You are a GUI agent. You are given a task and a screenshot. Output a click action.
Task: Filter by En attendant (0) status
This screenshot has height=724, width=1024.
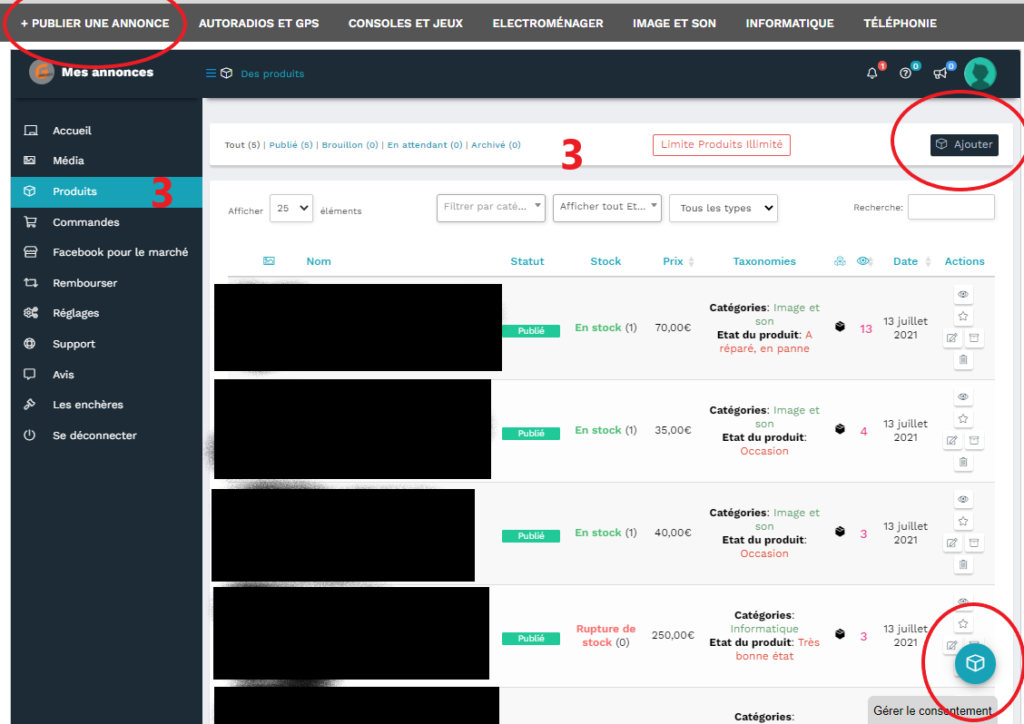pyautogui.click(x=424, y=145)
